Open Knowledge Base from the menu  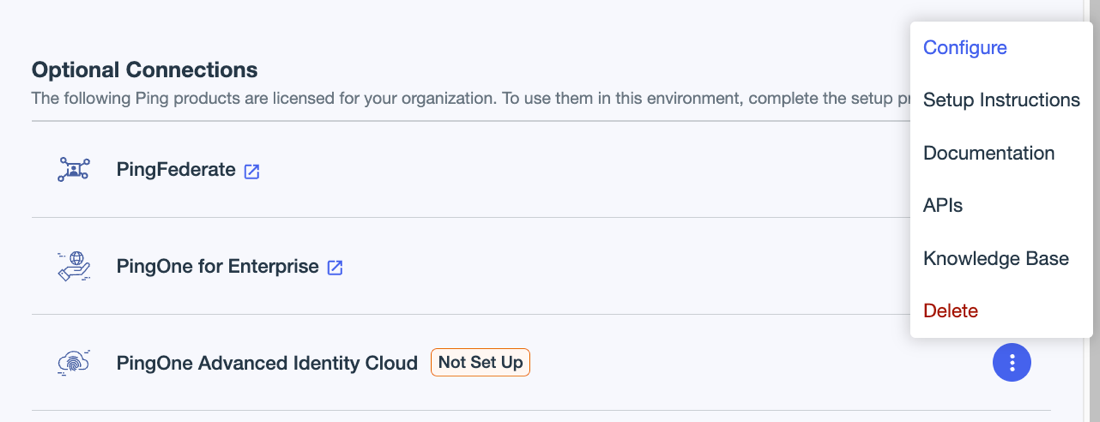click(995, 258)
